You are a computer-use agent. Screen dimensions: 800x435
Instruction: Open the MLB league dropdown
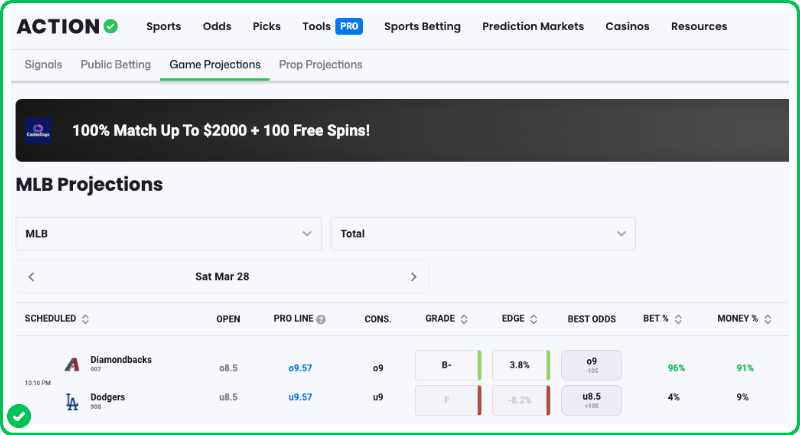[168, 234]
